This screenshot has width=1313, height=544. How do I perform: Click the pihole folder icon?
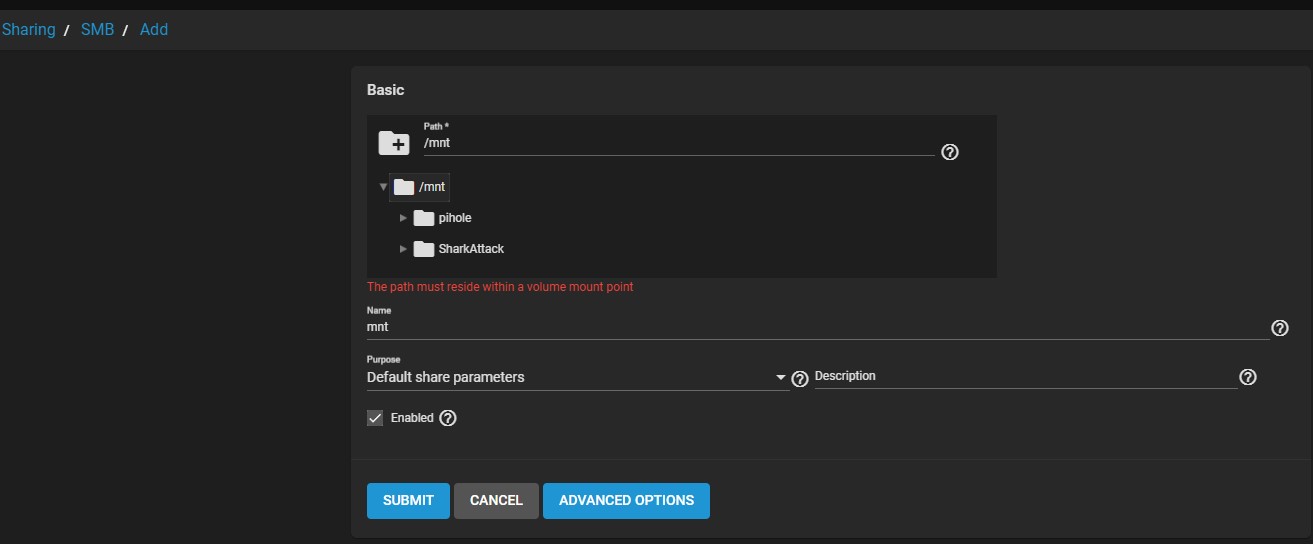[x=424, y=218]
